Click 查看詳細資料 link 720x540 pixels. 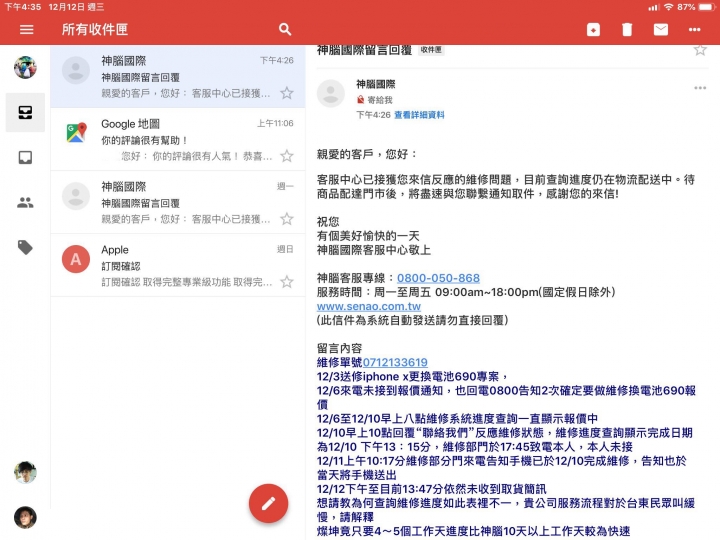coord(419,115)
